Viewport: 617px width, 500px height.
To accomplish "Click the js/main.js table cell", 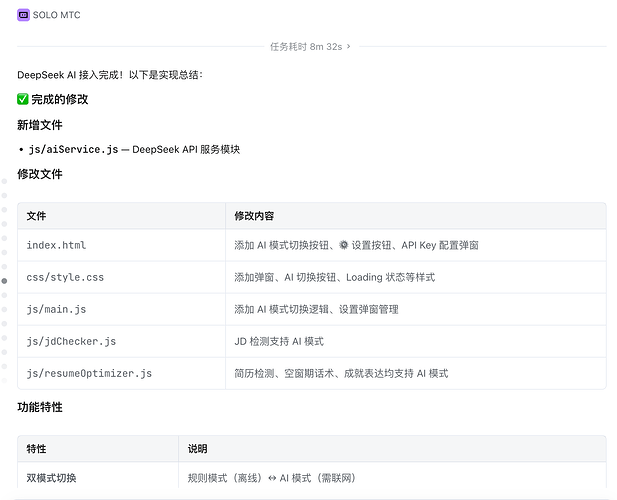I will click(x=121, y=309).
